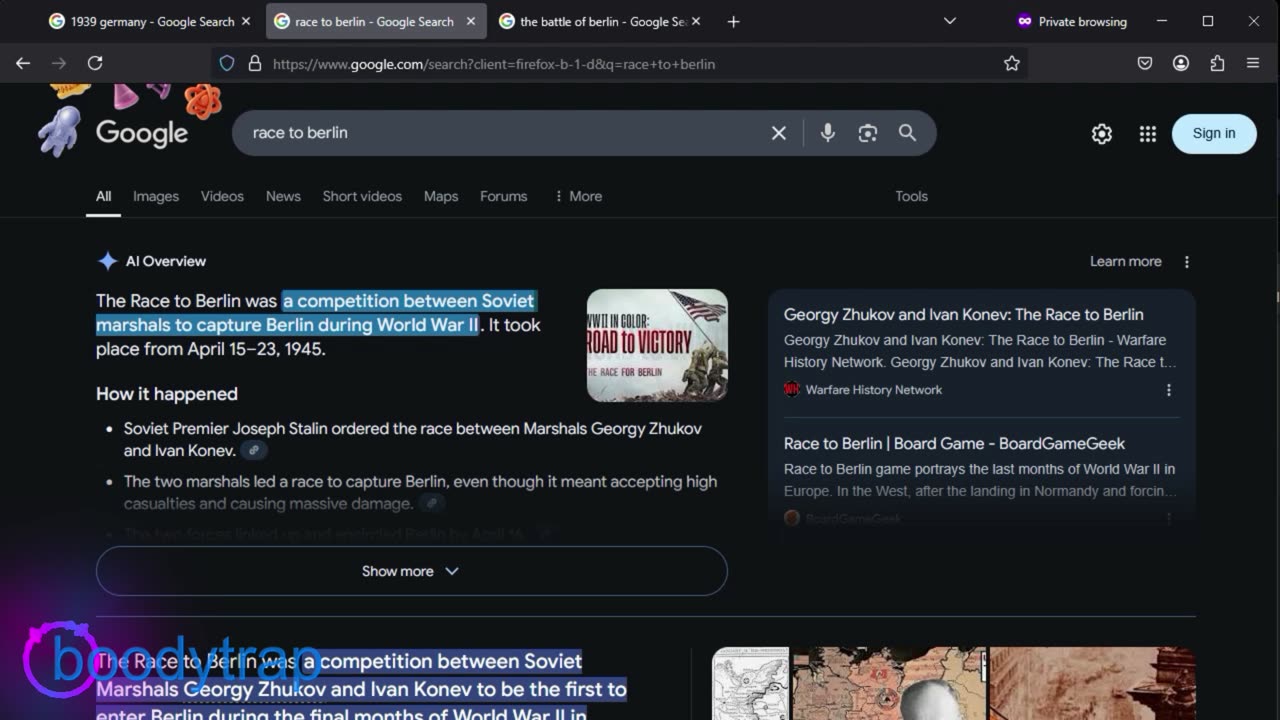The width and height of the screenshot is (1280, 720).
Task: Click the address bar URL
Action: 494,64
